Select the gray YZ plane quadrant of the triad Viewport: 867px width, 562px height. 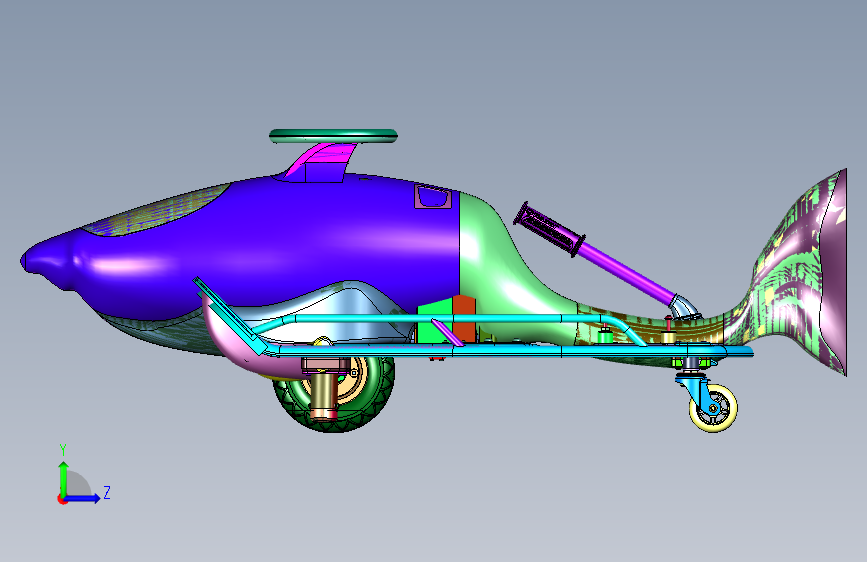77,484
